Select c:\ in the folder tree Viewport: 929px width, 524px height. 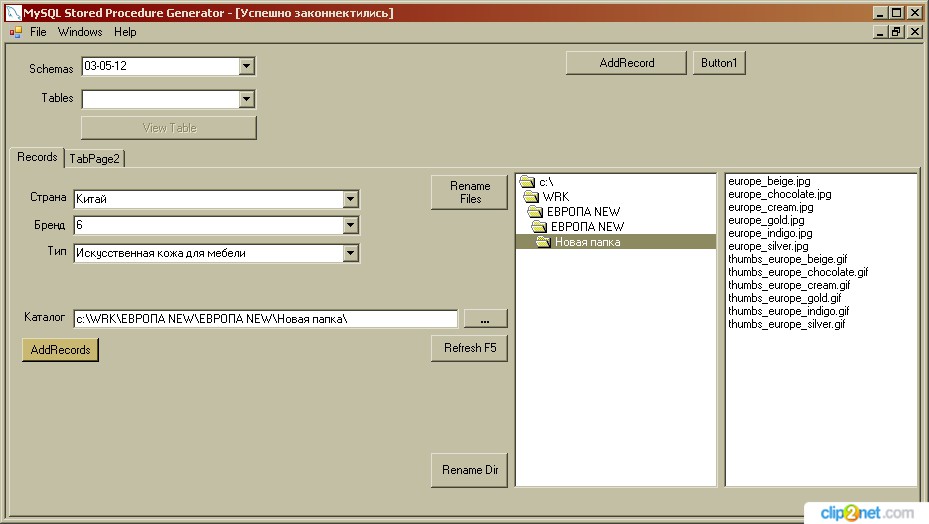click(x=546, y=182)
